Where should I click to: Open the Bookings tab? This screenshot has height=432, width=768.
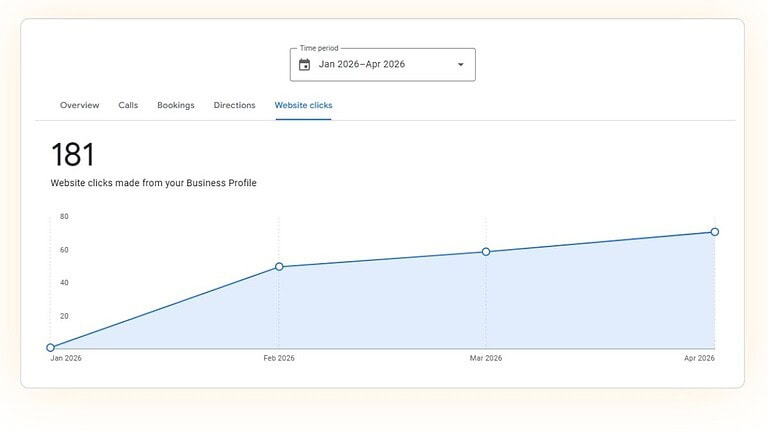[x=176, y=105]
